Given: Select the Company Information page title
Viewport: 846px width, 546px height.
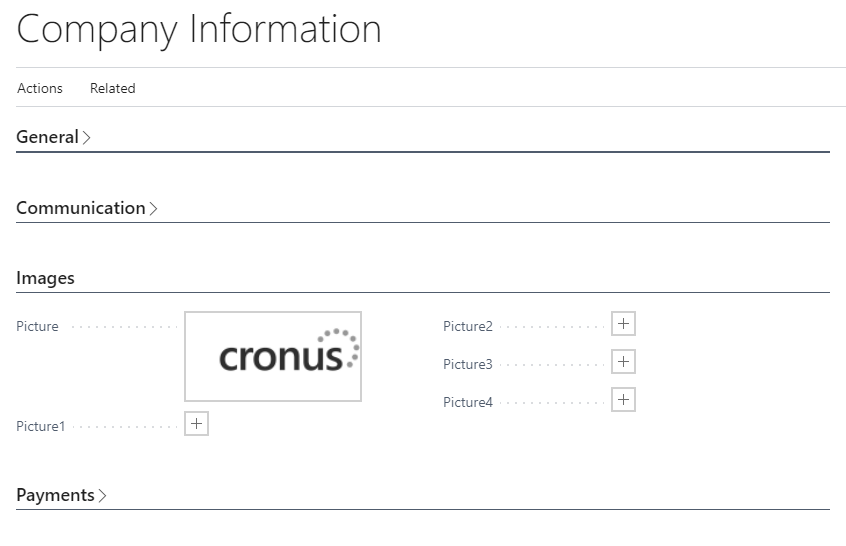Looking at the screenshot, I should pos(199,30).
